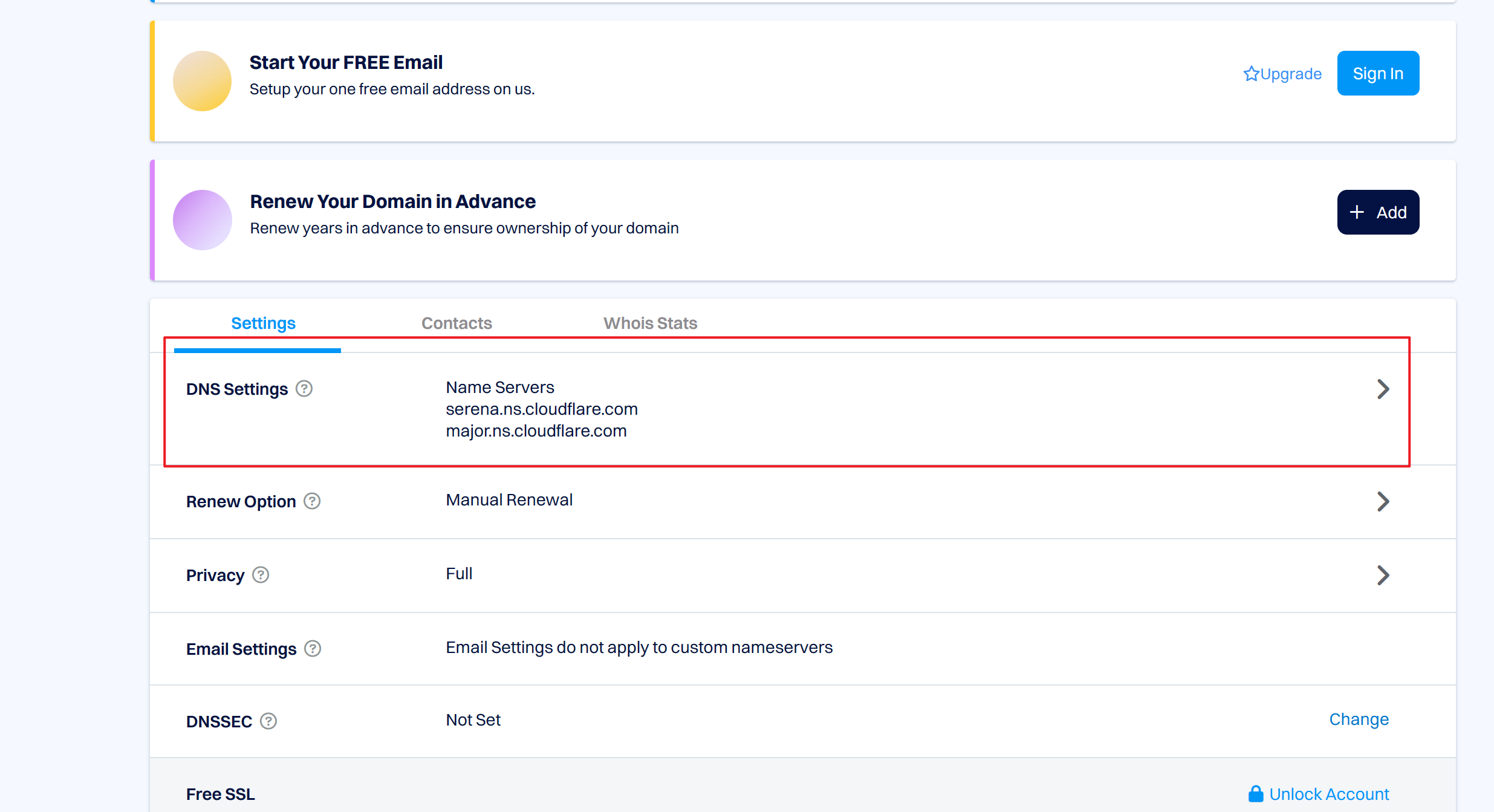The height and width of the screenshot is (812, 1494).
Task: Switch to the Contacts tab
Action: (x=456, y=323)
